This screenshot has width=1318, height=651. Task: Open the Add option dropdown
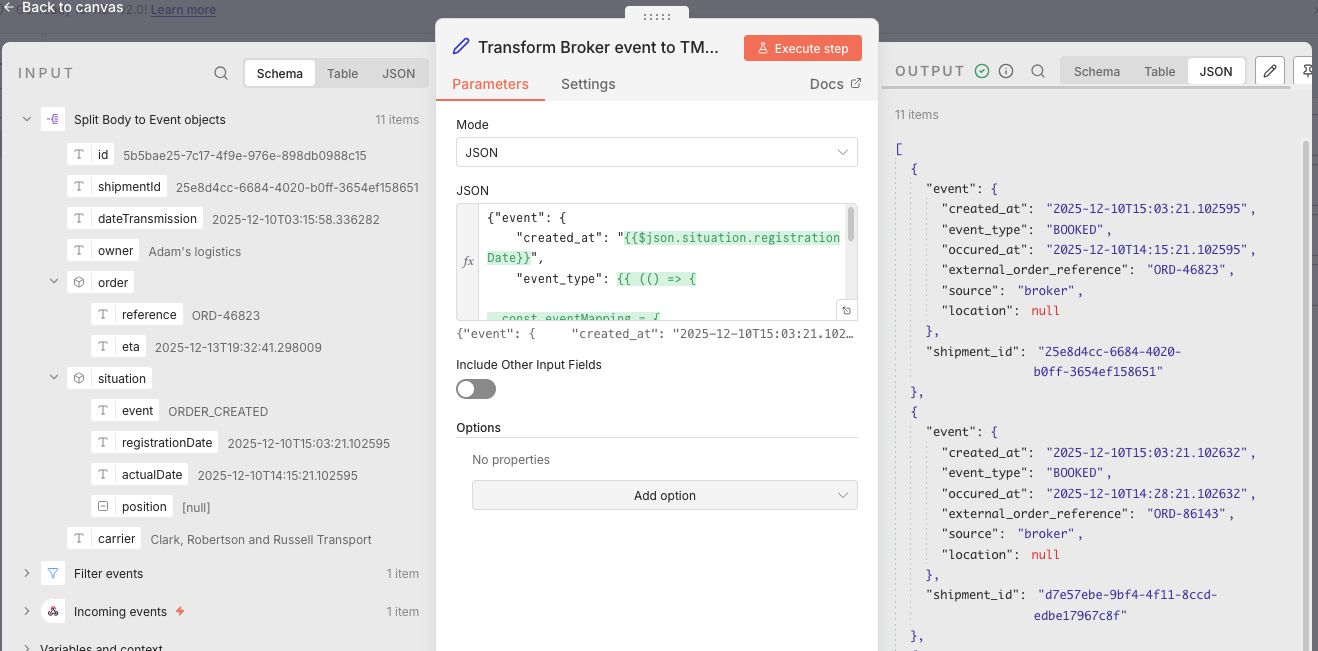pyautogui.click(x=664, y=495)
